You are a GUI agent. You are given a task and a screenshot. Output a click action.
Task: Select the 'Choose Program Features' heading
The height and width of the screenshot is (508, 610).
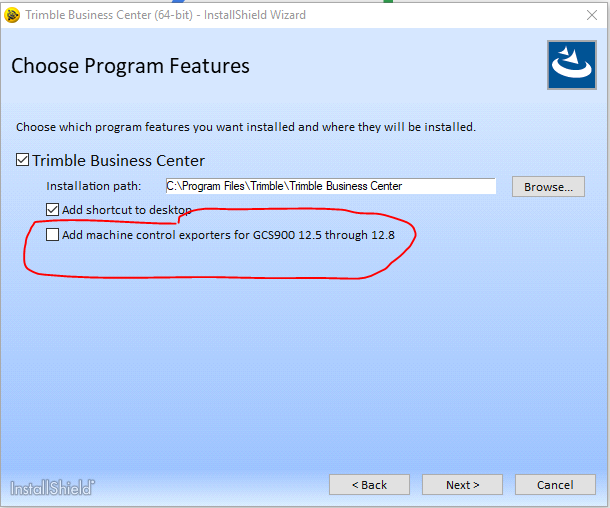(130, 66)
